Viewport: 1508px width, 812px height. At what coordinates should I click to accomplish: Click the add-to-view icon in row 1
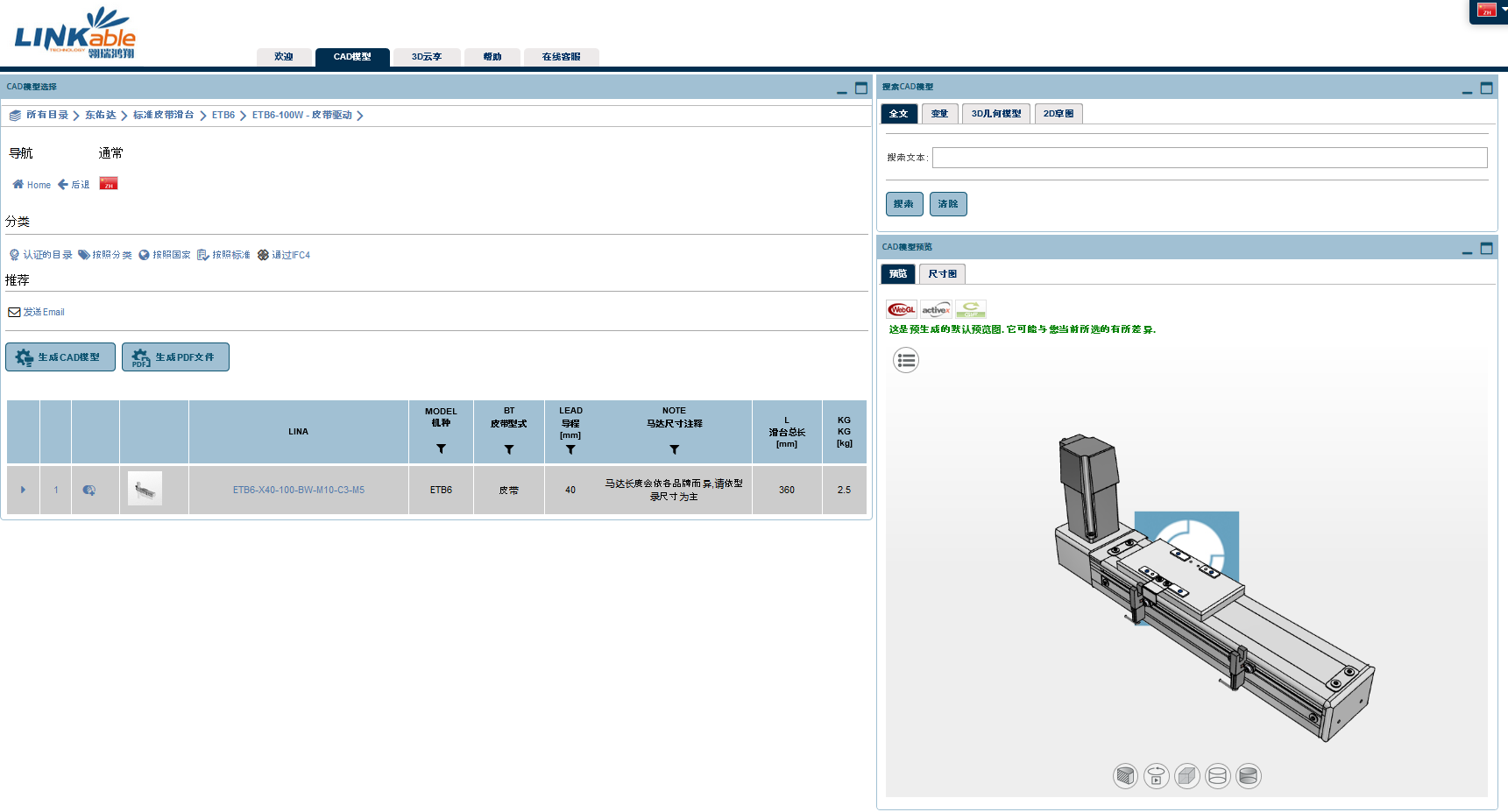(x=88, y=491)
